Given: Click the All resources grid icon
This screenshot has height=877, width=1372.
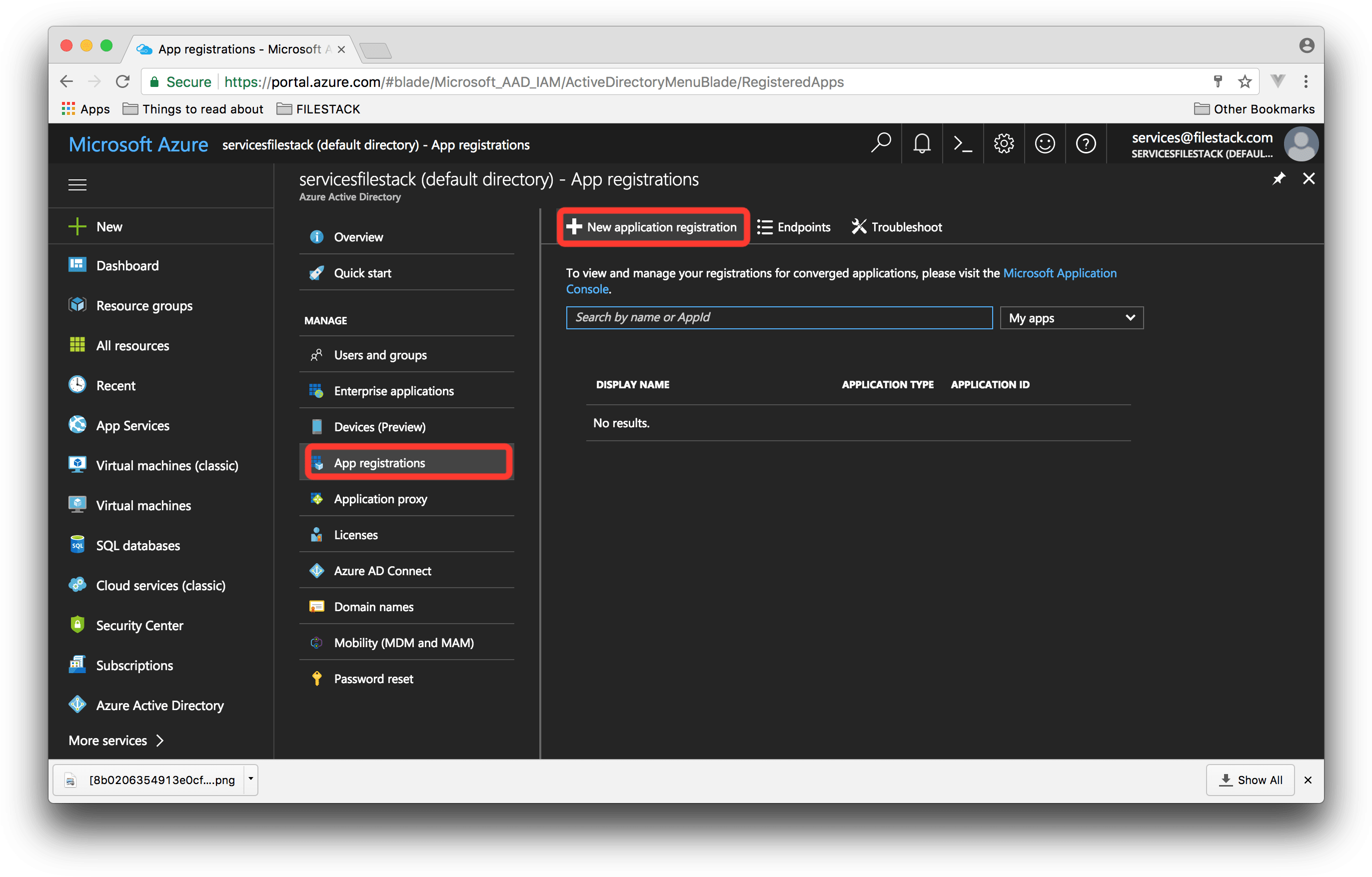Looking at the screenshot, I should point(77,344).
